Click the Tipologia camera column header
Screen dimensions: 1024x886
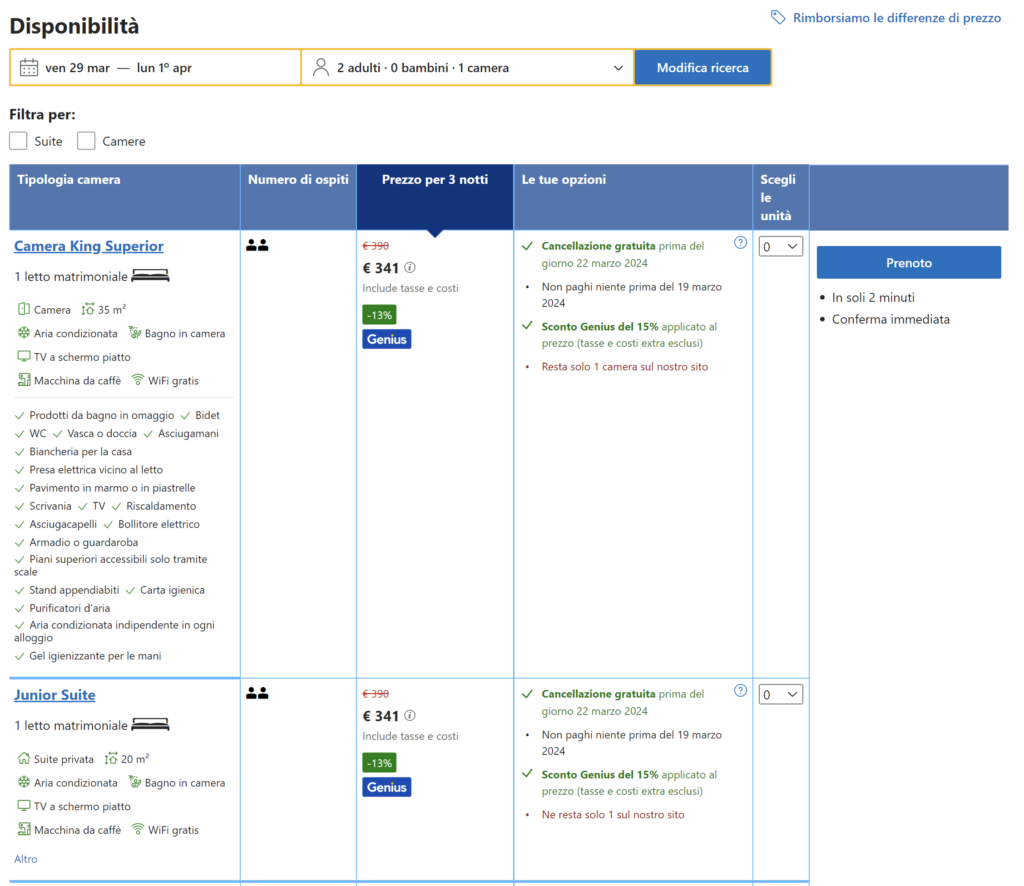pos(69,180)
